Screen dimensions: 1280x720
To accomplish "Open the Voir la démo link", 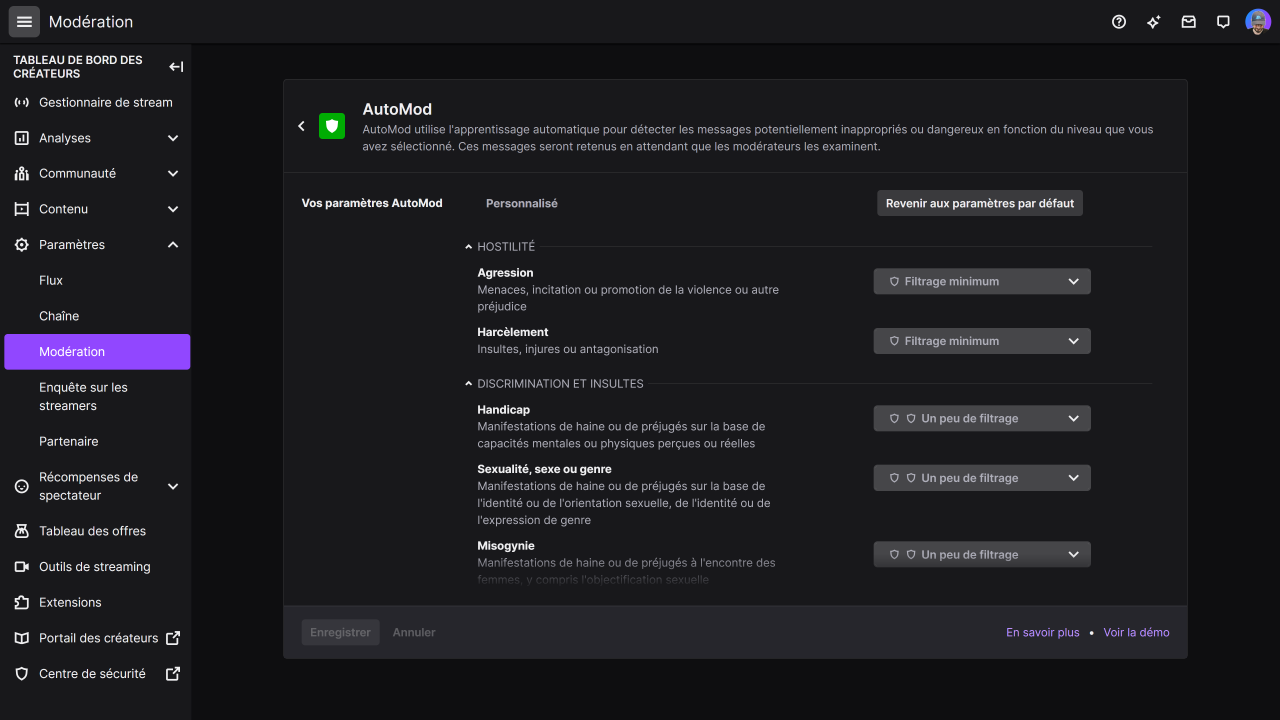I will pyautogui.click(x=1136, y=632).
